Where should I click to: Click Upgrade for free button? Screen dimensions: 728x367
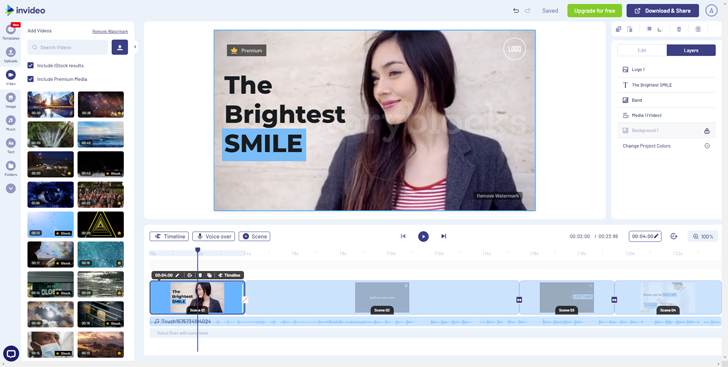click(594, 11)
